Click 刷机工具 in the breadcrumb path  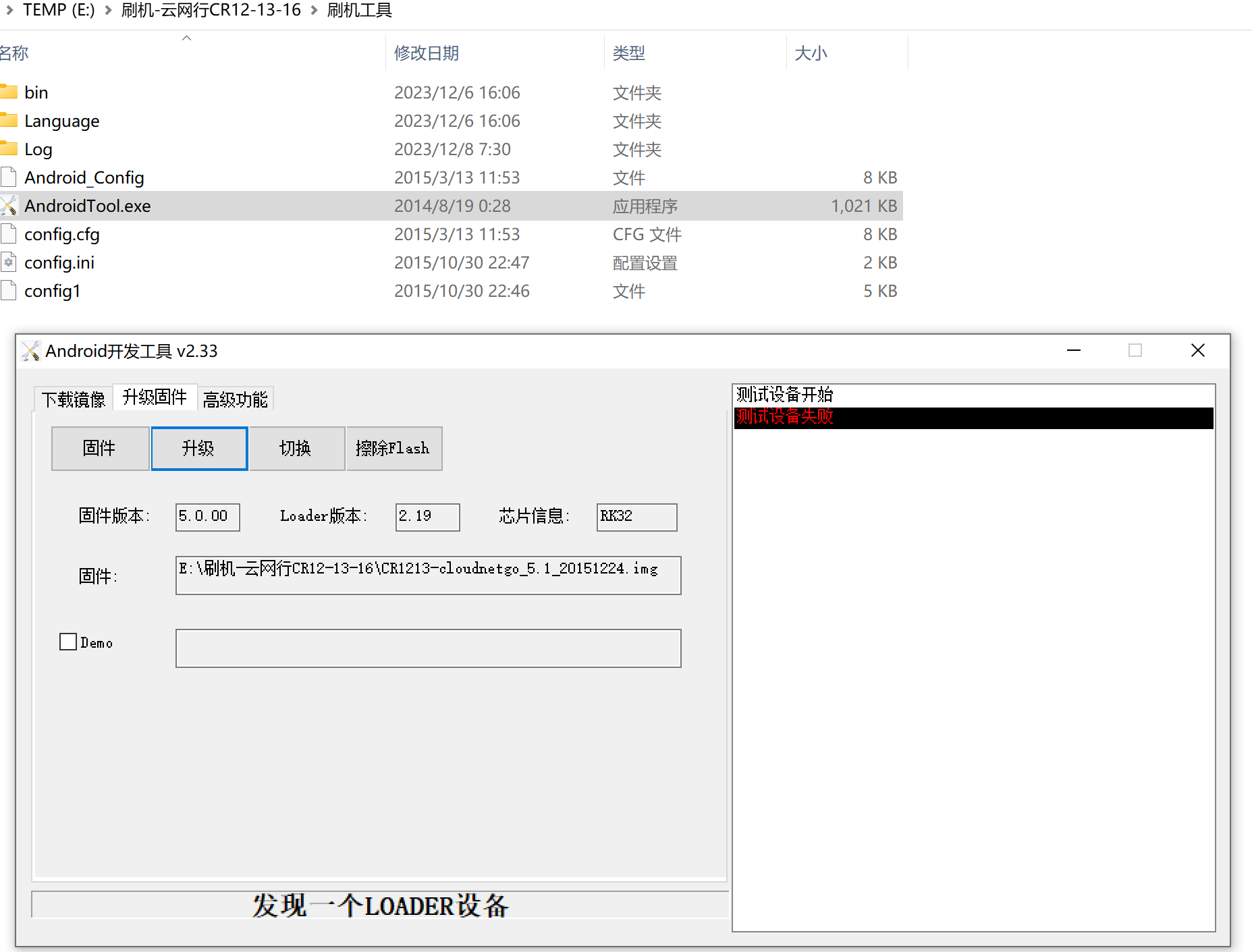click(360, 10)
